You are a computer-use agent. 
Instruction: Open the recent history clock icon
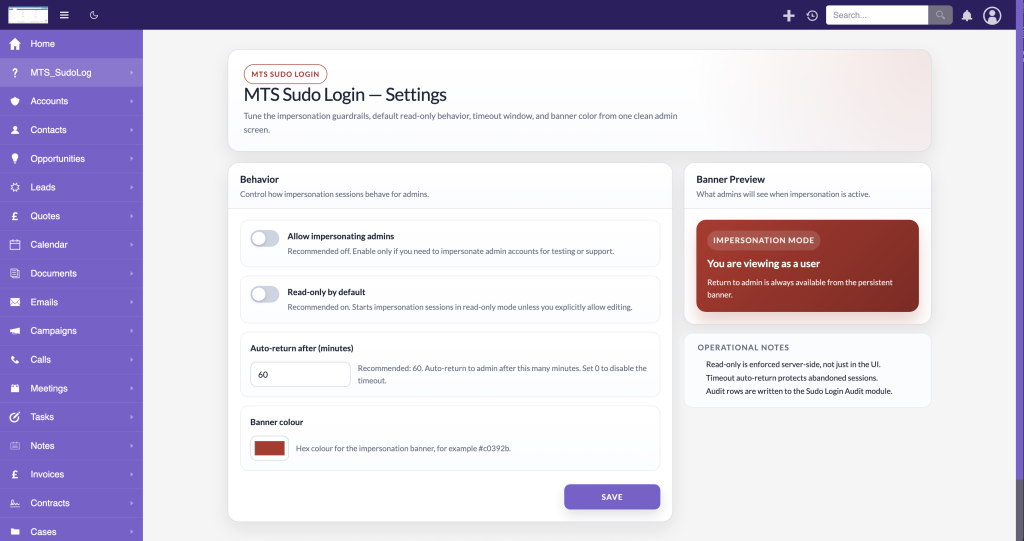coord(812,15)
